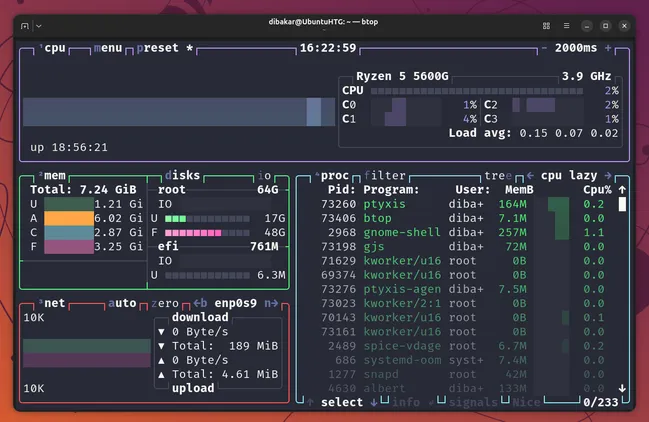Move selection up with select arrow
The image size is (649, 422).
(310, 402)
